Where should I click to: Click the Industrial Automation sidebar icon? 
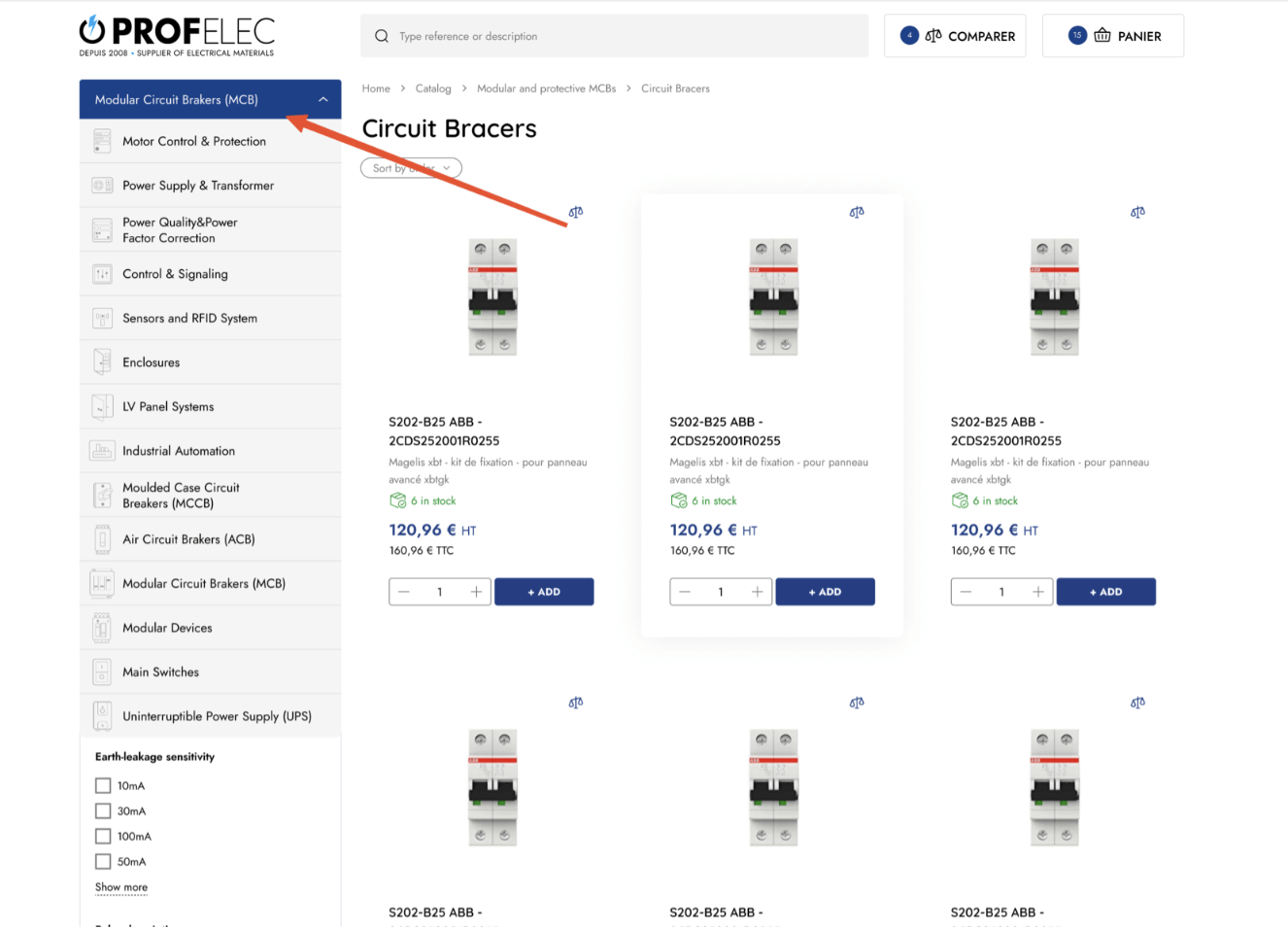pyautogui.click(x=102, y=451)
